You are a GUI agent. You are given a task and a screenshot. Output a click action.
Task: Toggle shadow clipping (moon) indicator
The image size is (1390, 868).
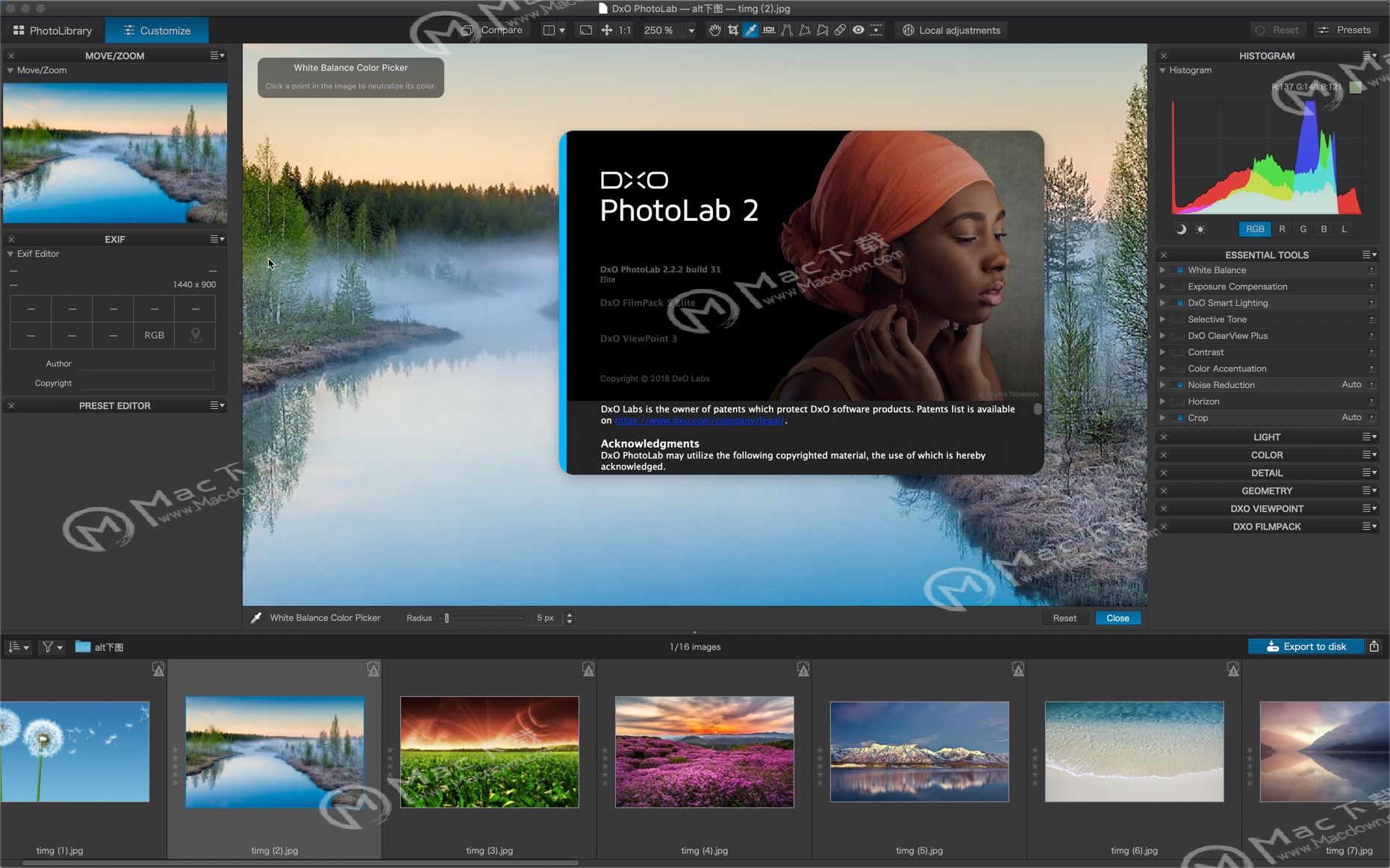[1181, 229]
